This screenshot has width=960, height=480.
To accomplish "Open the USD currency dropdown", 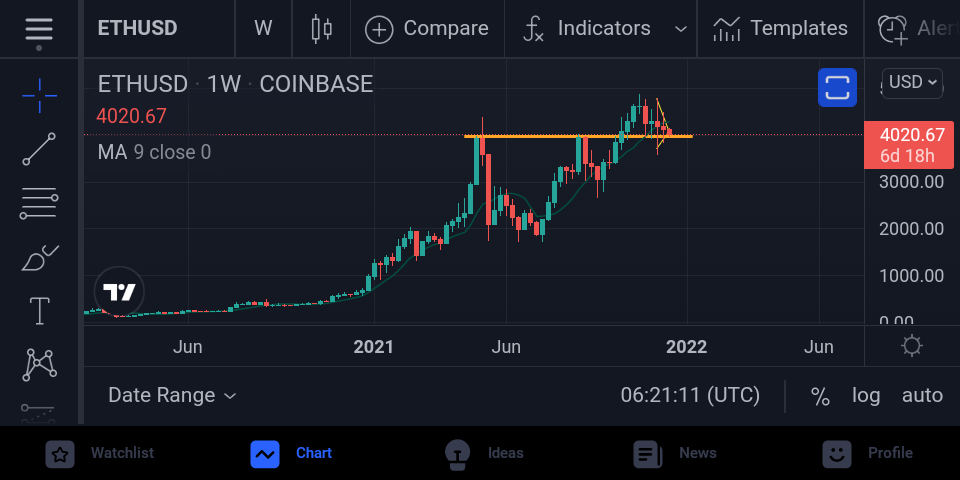I will click(x=912, y=83).
